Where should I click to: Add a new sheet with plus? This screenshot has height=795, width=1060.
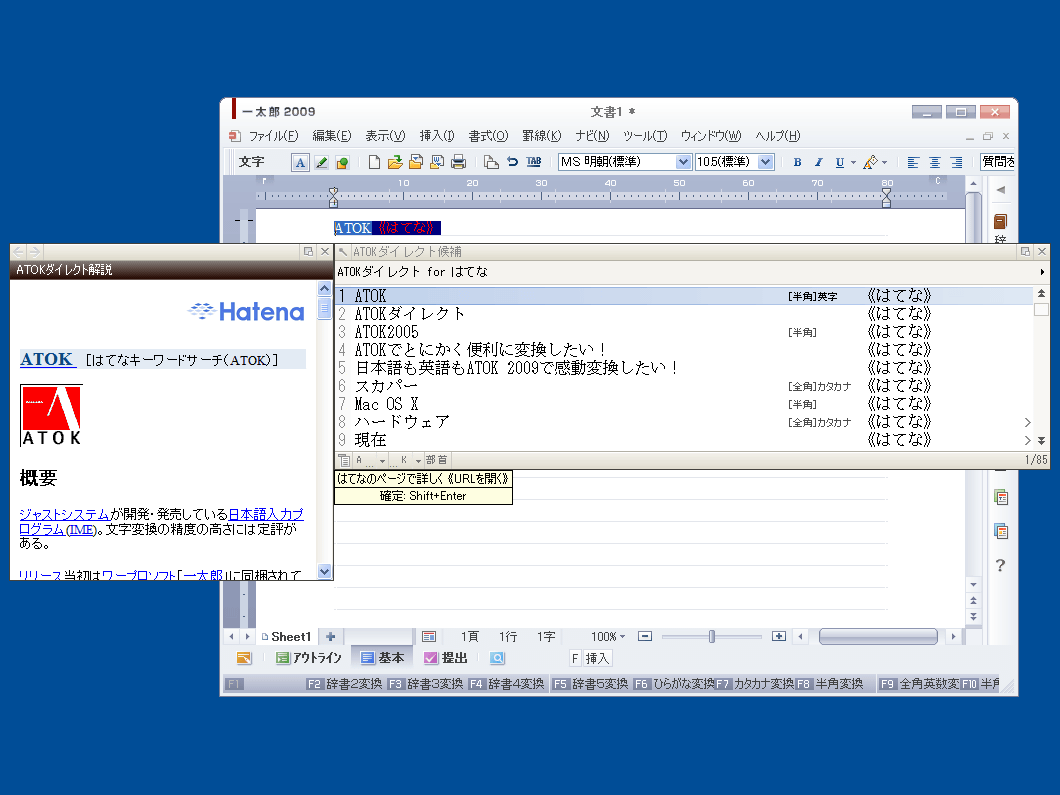coord(331,637)
